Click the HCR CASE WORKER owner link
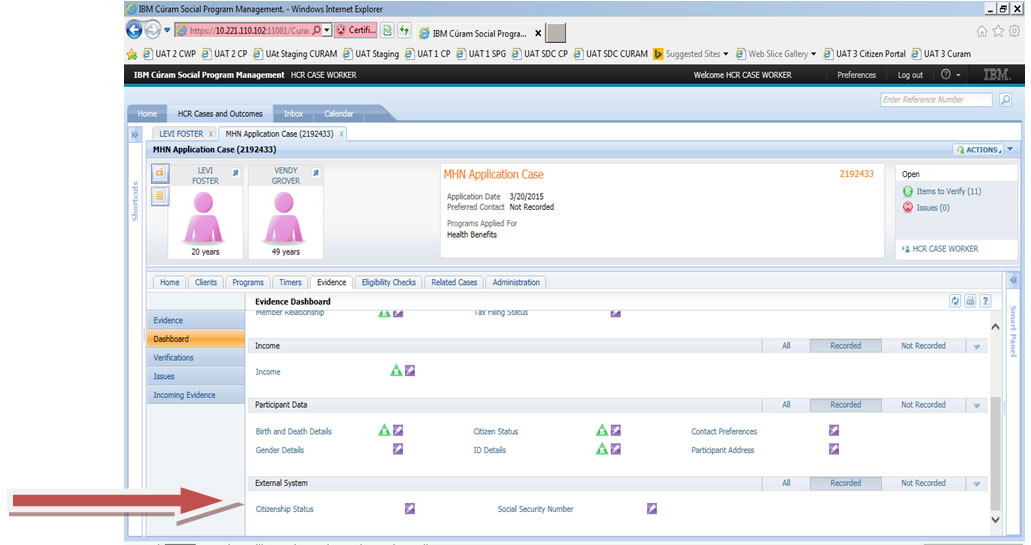This screenshot has height=545, width=1031. (945, 249)
